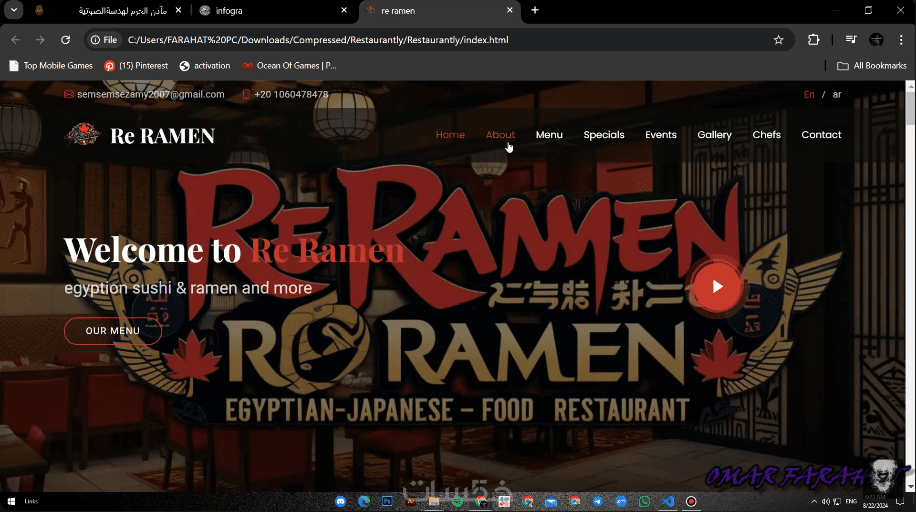
Task: Open the Specials nav item
Action: (603, 134)
